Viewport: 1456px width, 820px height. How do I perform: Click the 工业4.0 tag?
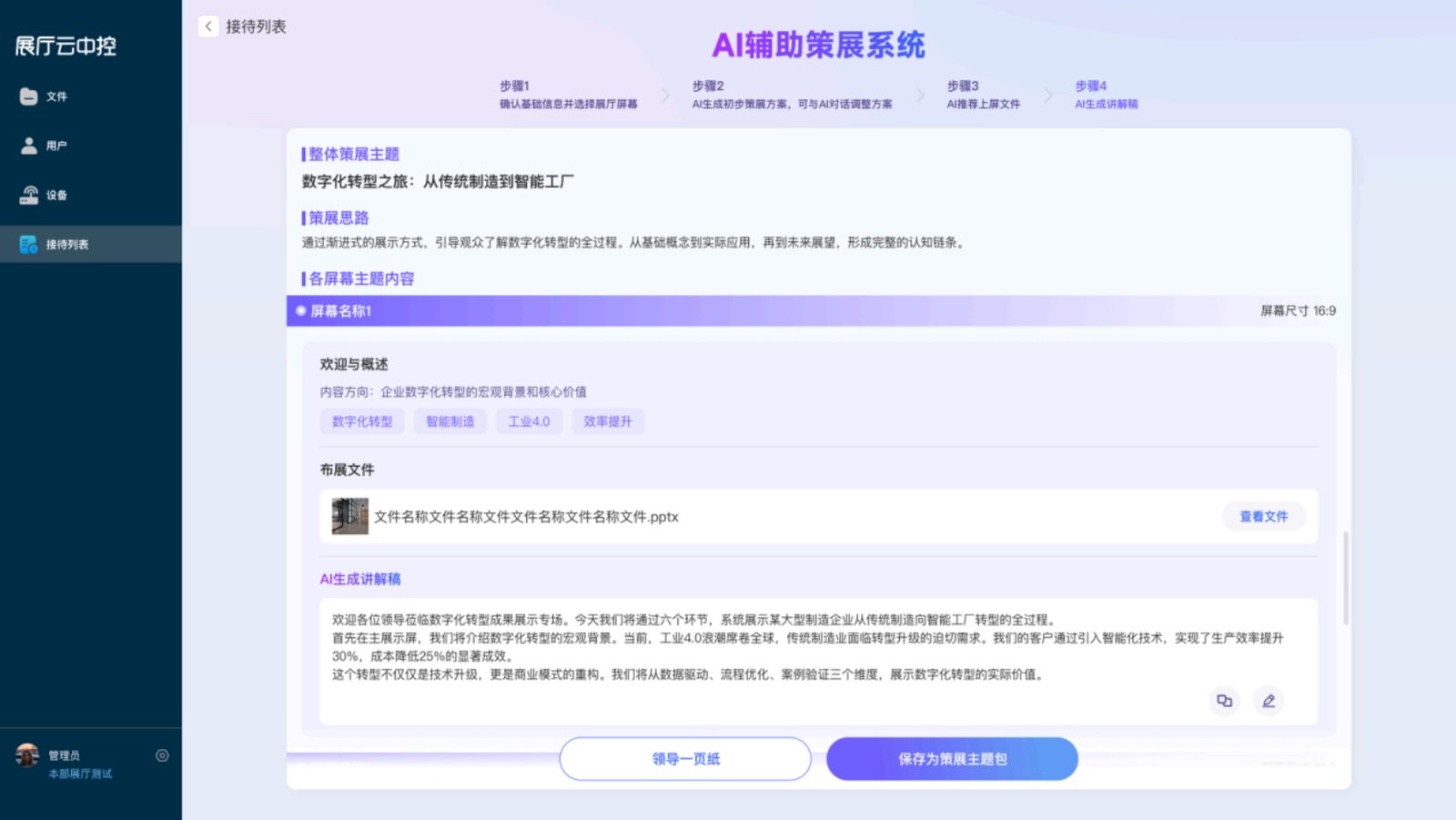click(529, 421)
